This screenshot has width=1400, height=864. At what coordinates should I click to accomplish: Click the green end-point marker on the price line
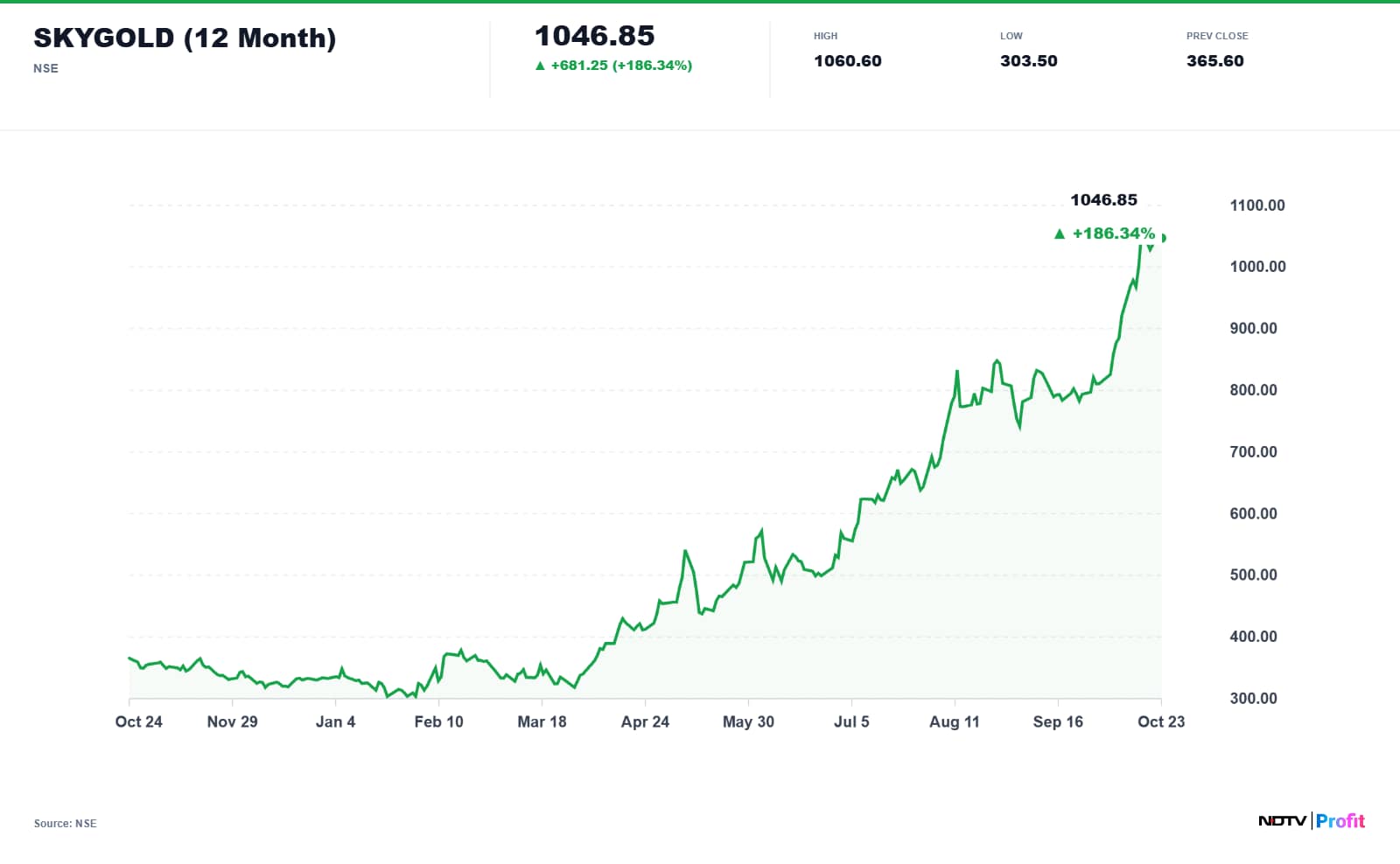[1163, 238]
